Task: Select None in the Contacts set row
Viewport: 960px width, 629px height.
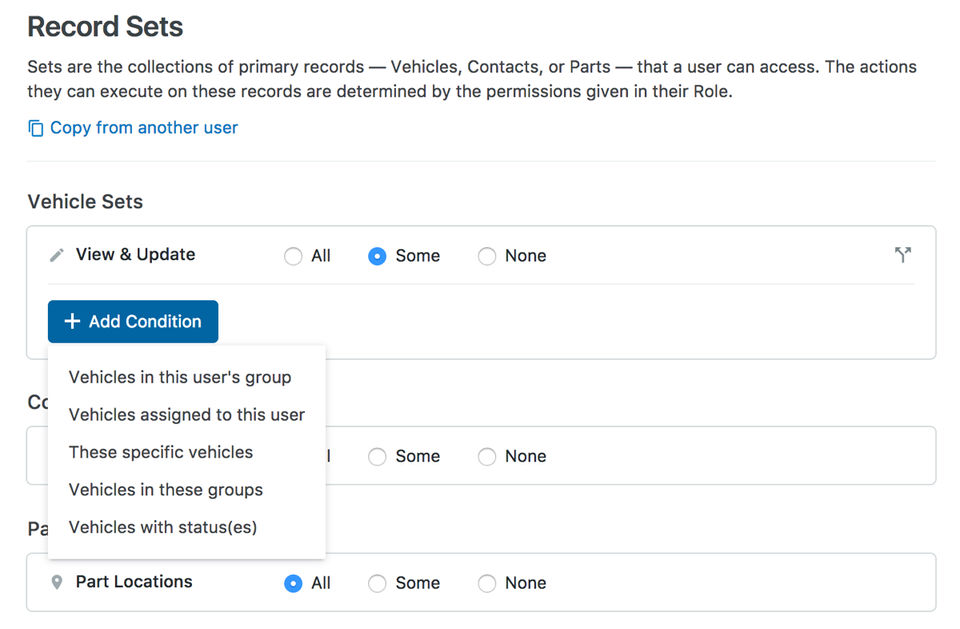Action: pos(487,457)
